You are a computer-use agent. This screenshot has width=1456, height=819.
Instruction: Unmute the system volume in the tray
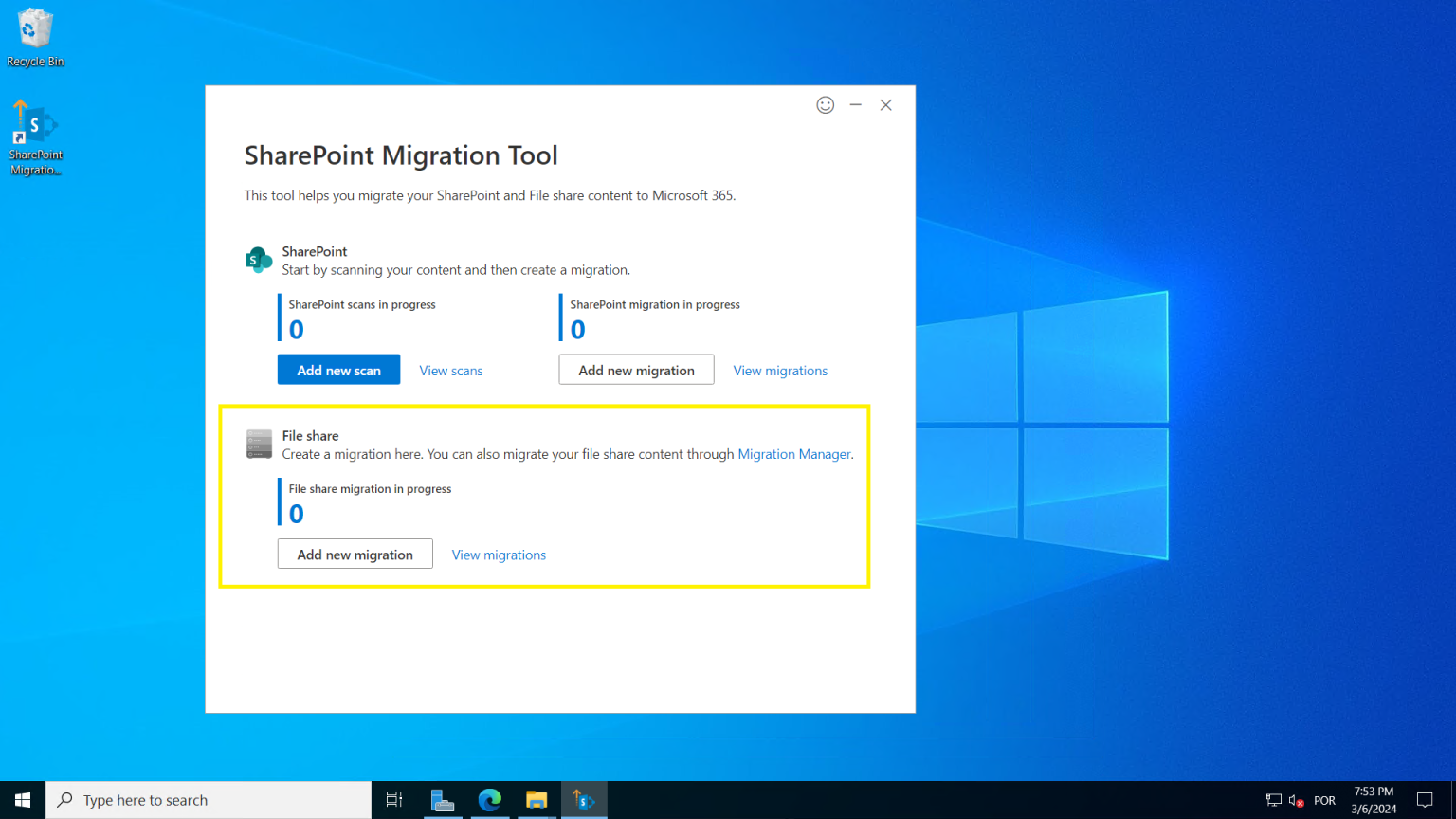pyautogui.click(x=1294, y=799)
